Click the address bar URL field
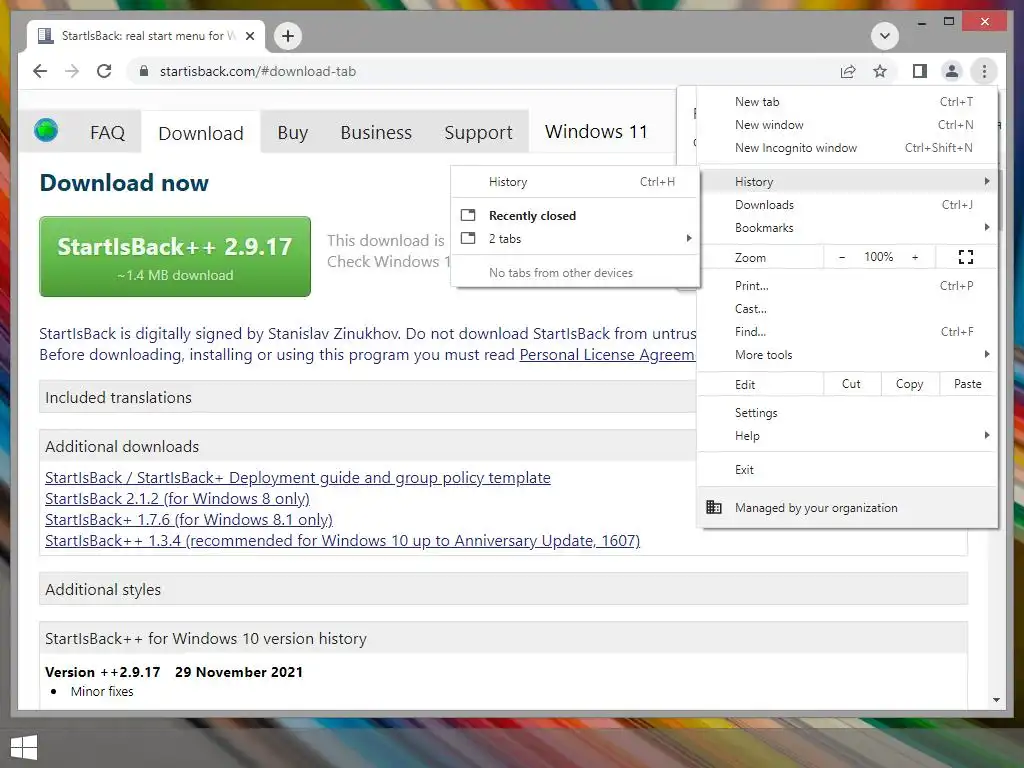 tap(483, 71)
